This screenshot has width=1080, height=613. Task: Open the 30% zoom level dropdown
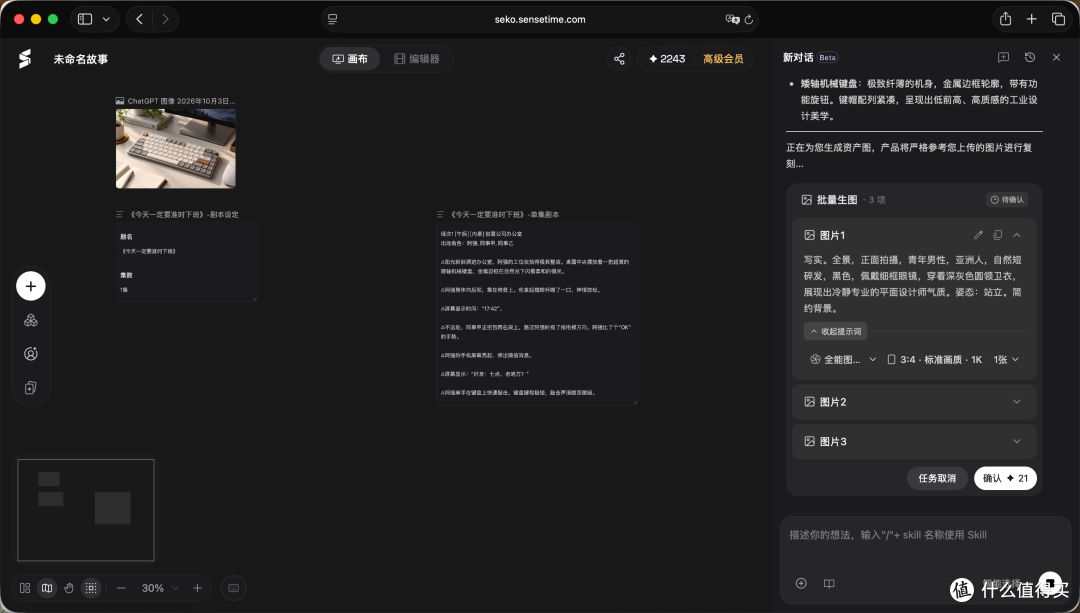tap(160, 588)
